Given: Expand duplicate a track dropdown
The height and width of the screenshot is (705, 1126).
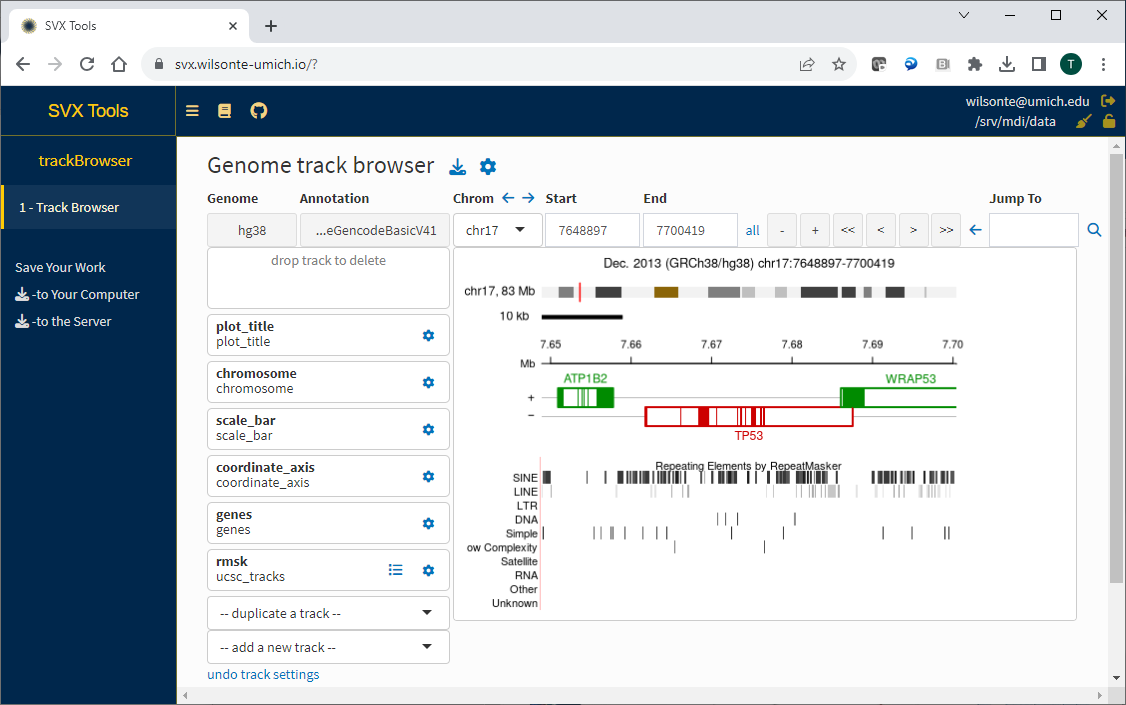Looking at the screenshot, I should [x=328, y=613].
